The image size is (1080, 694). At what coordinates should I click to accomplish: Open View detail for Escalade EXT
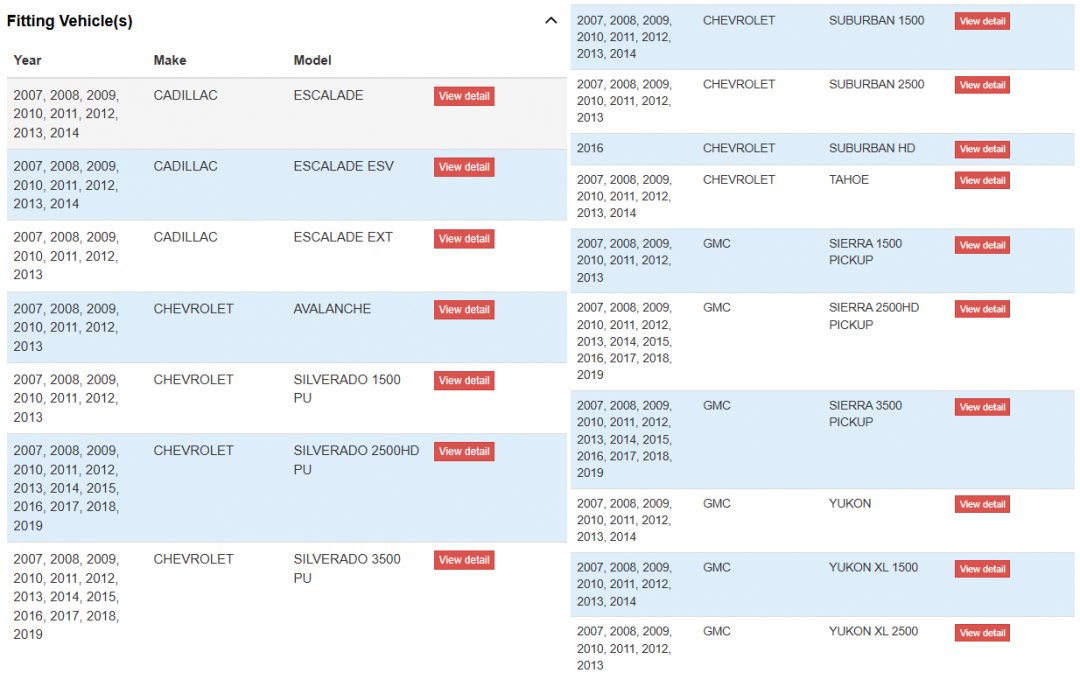[x=464, y=239]
